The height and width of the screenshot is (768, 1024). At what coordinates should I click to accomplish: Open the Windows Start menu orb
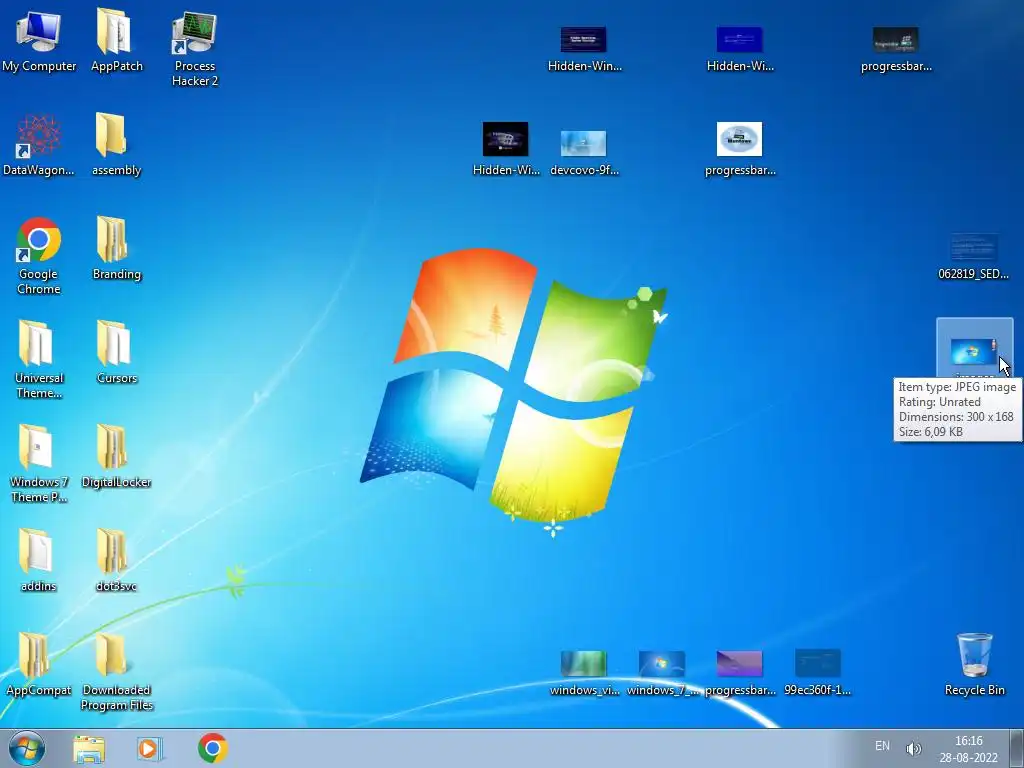point(27,748)
